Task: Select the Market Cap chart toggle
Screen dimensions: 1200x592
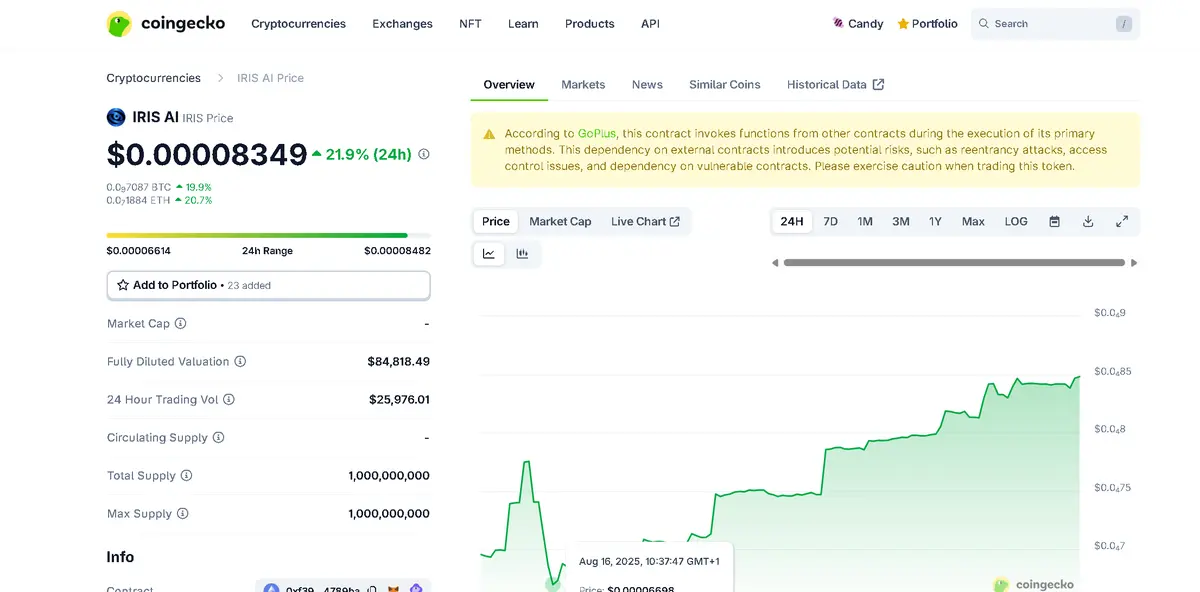Action: point(560,221)
